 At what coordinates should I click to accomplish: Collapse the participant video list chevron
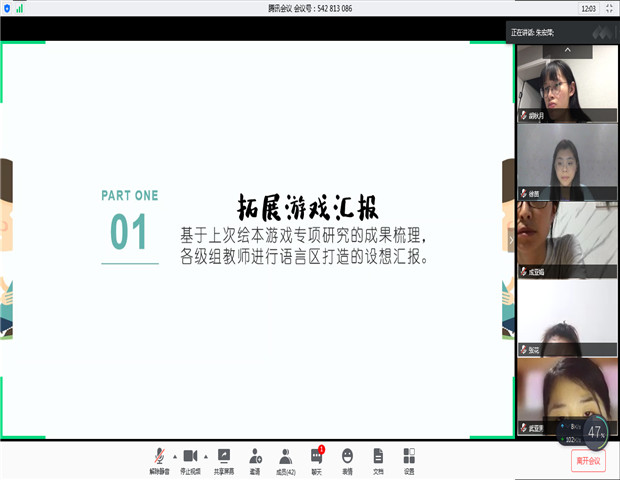tap(567, 51)
